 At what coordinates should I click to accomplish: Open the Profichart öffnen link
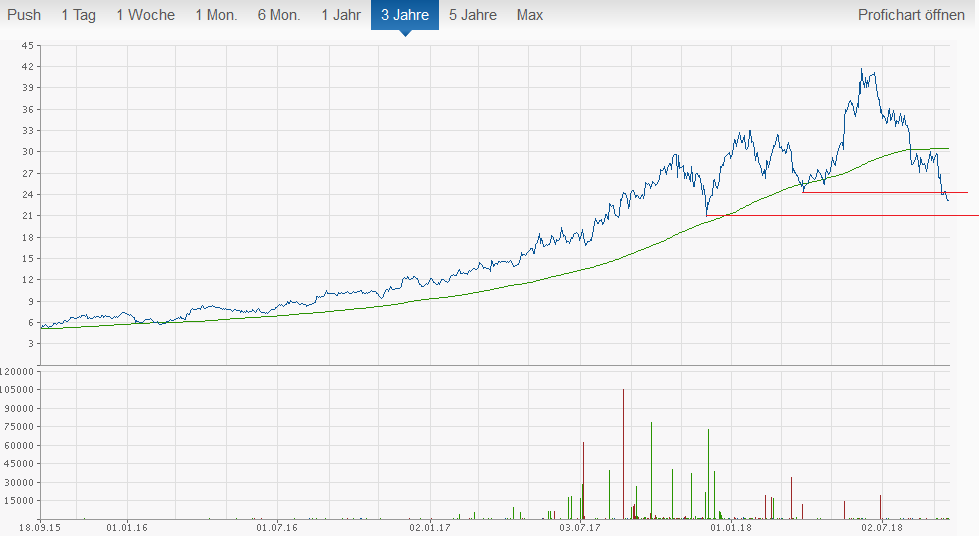911,15
